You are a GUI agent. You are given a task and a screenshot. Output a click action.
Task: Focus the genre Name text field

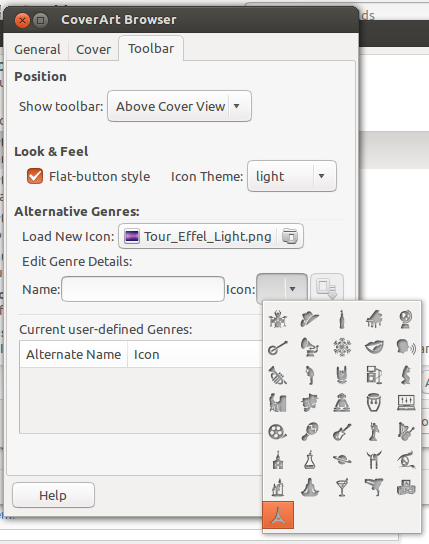143,289
